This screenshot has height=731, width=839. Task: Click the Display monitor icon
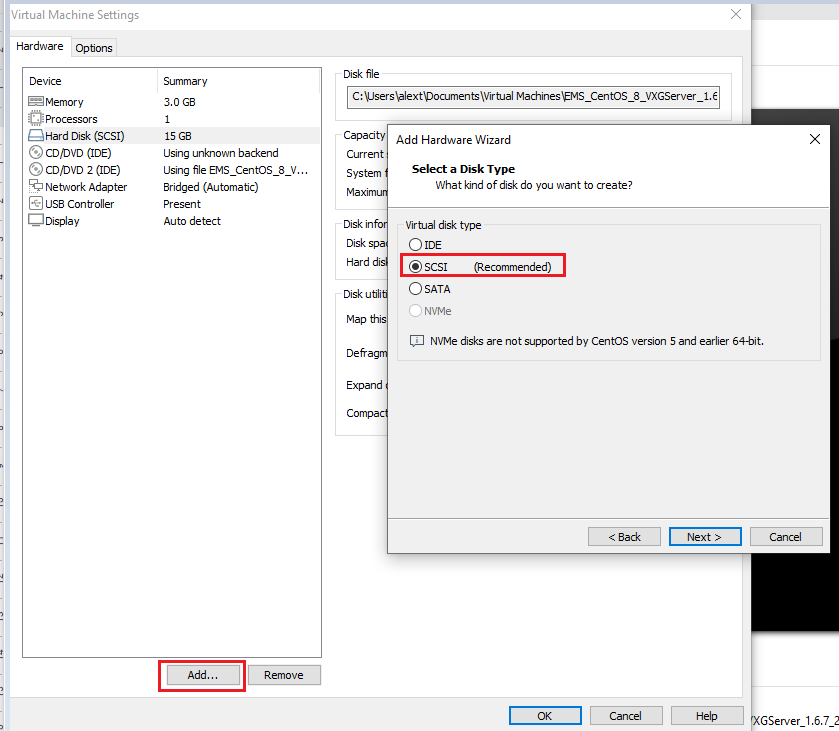tap(36, 221)
